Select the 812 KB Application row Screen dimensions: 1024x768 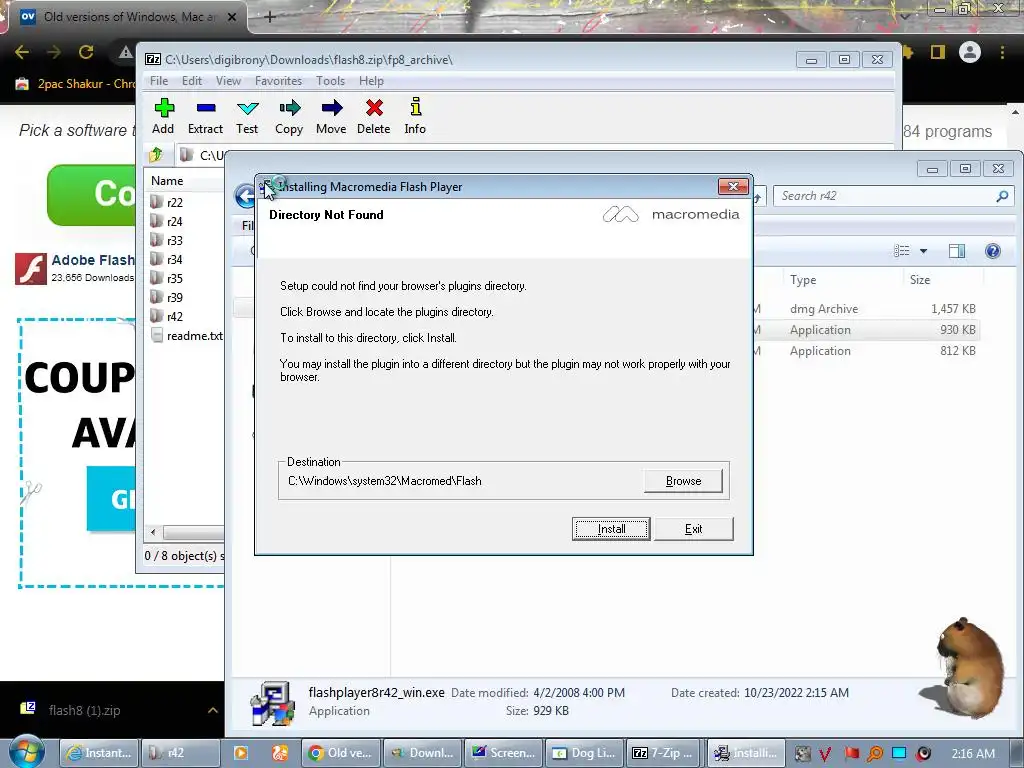click(866, 351)
